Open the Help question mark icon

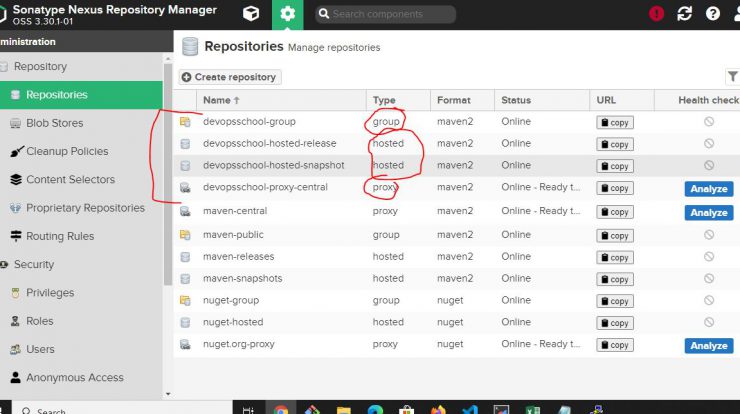click(713, 14)
